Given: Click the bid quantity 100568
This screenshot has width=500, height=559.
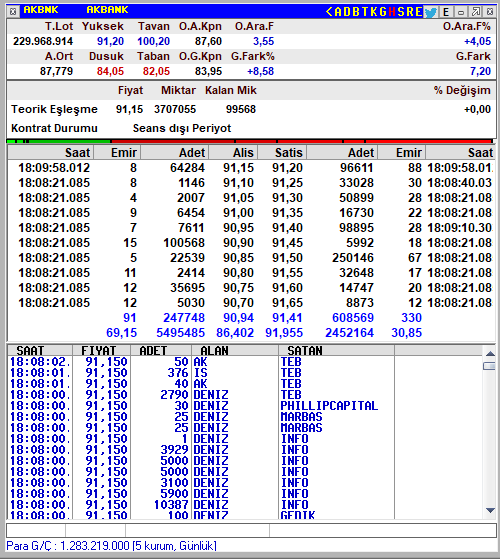Looking at the screenshot, I should point(184,242).
